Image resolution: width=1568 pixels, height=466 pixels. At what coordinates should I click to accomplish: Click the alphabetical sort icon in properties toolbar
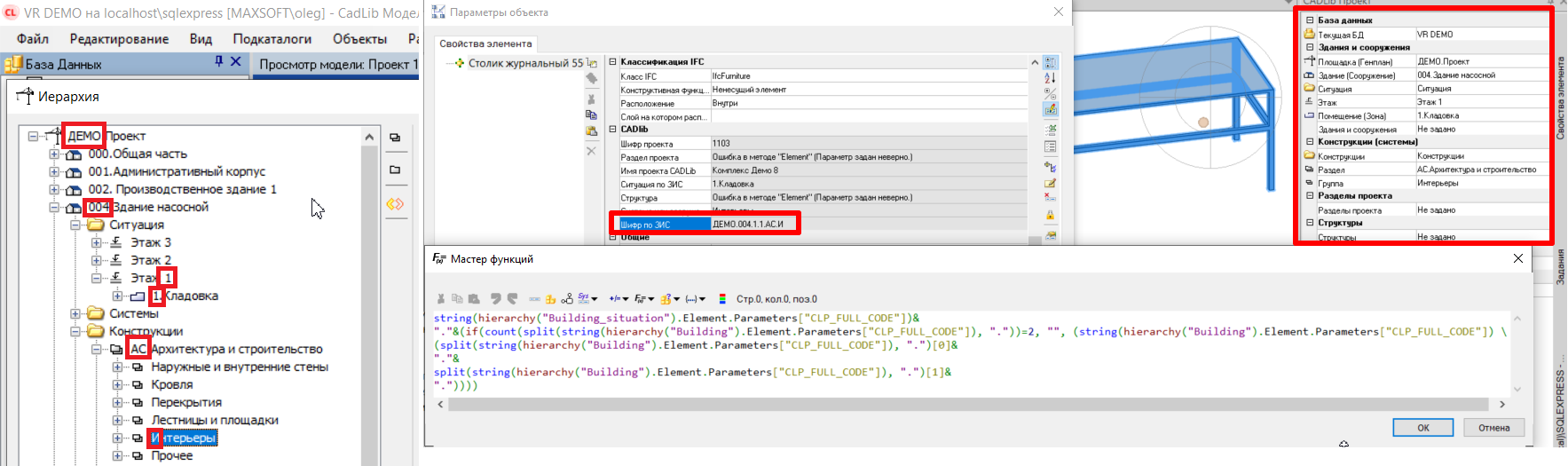coord(1051,78)
